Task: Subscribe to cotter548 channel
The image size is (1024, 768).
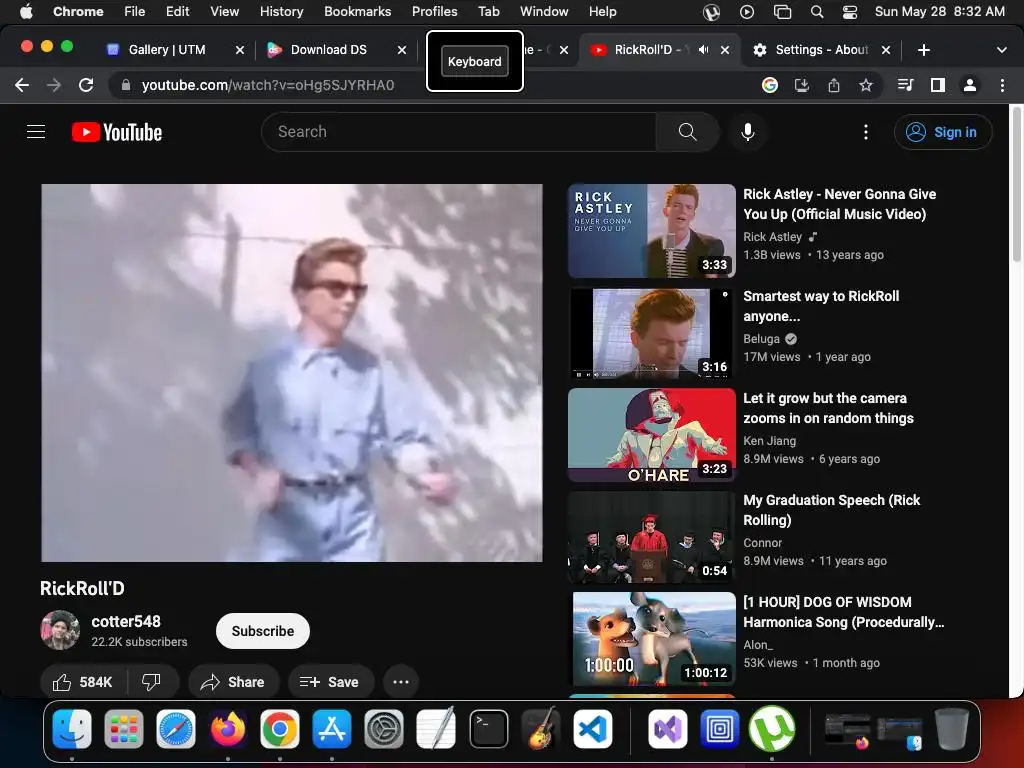Action: [x=263, y=631]
